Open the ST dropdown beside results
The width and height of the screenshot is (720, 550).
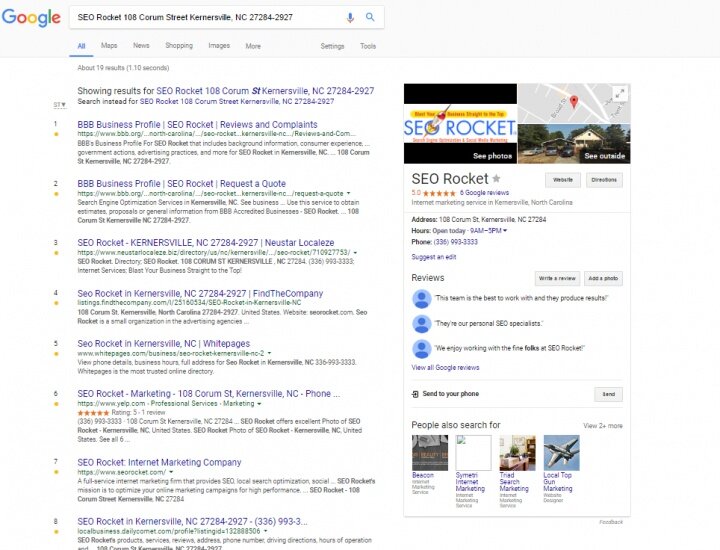[x=59, y=105]
